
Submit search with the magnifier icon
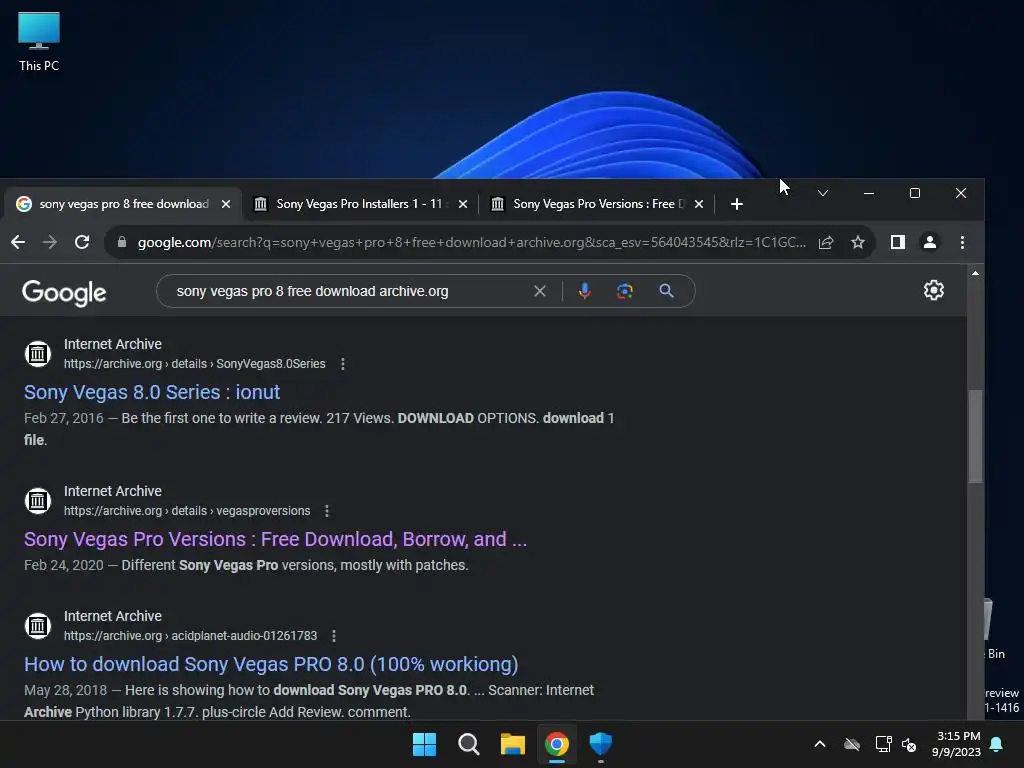[666, 291]
